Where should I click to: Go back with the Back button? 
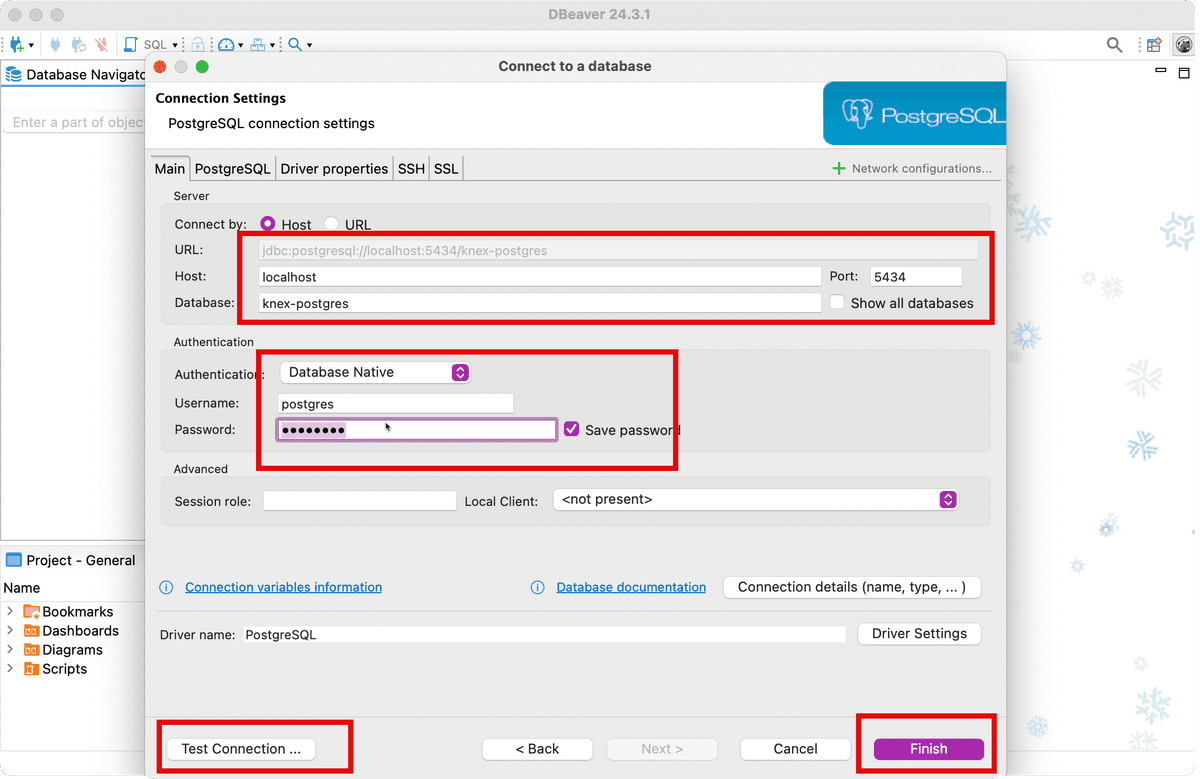coord(537,749)
